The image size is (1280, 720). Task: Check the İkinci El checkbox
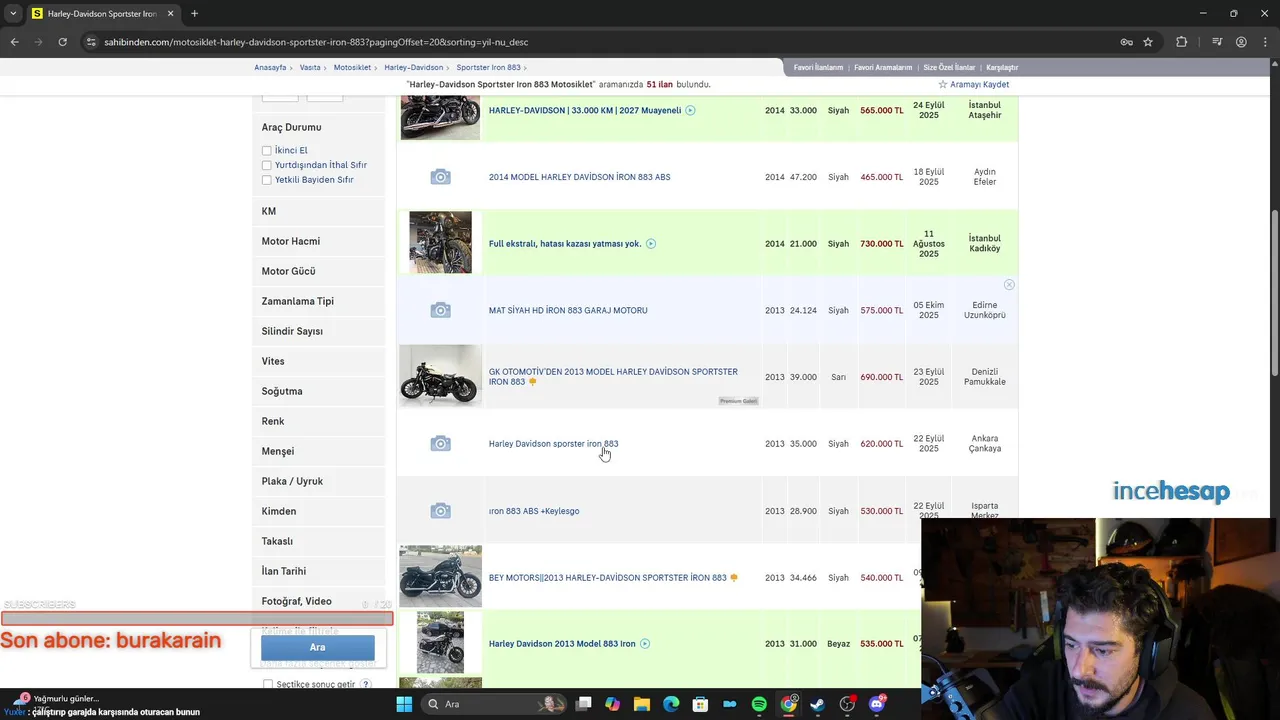(x=267, y=151)
